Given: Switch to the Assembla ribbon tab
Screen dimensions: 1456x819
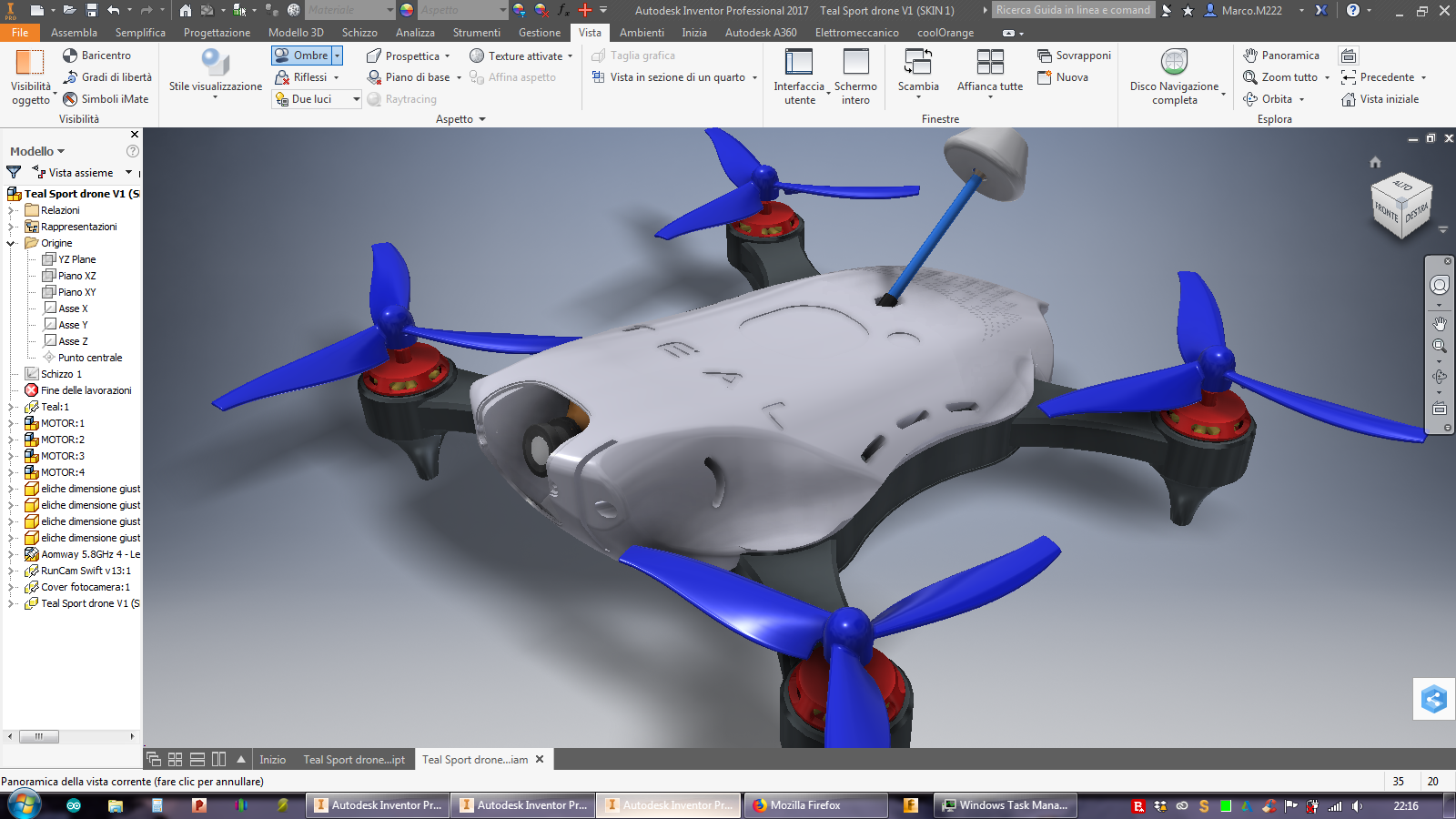Looking at the screenshot, I should click(74, 33).
